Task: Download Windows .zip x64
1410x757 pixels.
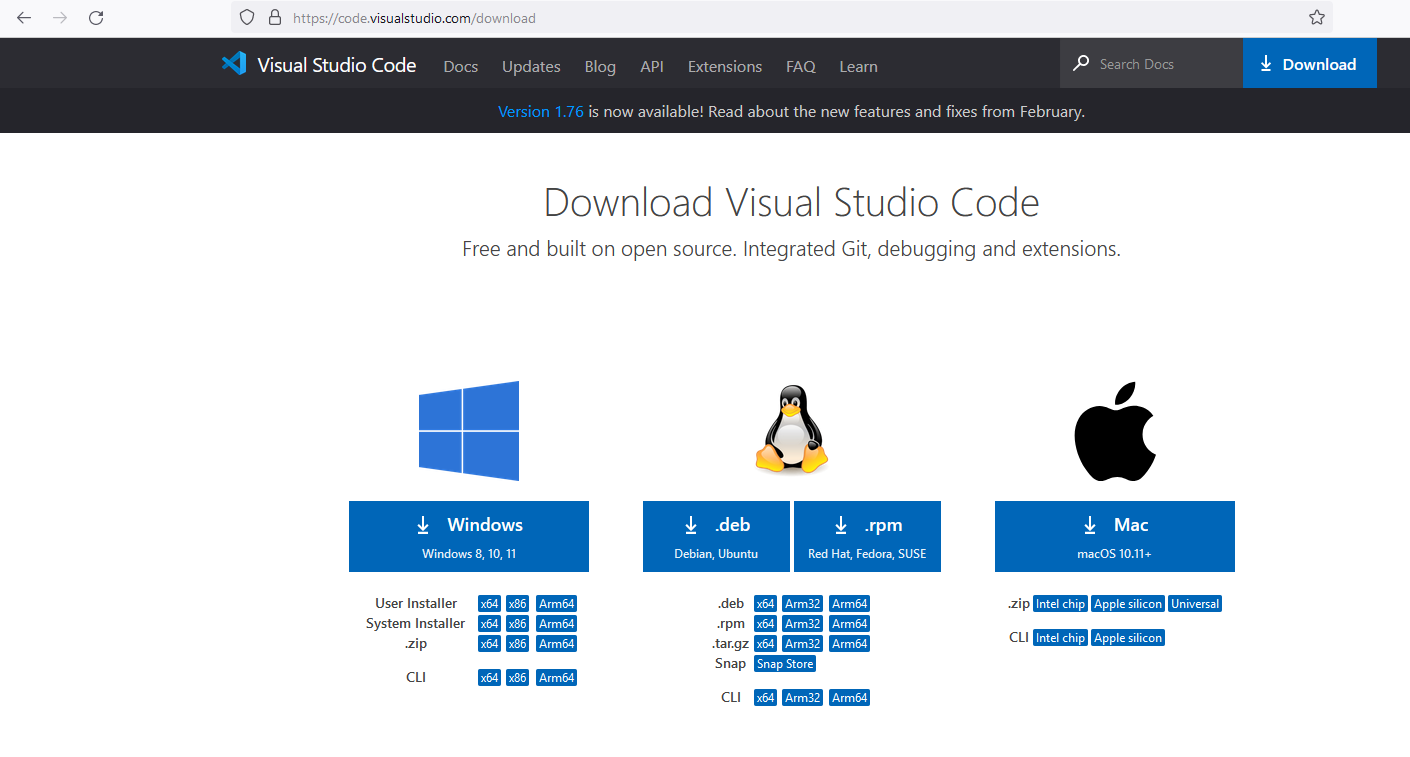Action: pos(489,644)
